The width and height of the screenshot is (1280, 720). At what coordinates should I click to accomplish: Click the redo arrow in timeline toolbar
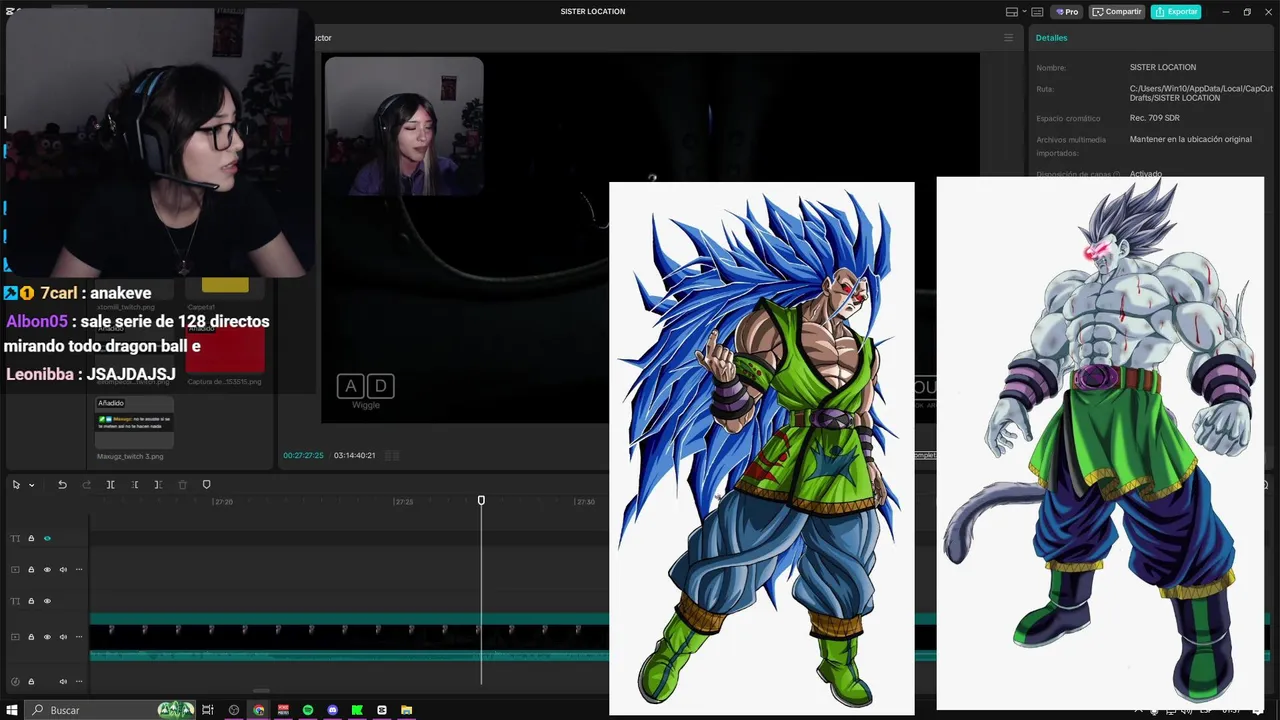coord(86,485)
